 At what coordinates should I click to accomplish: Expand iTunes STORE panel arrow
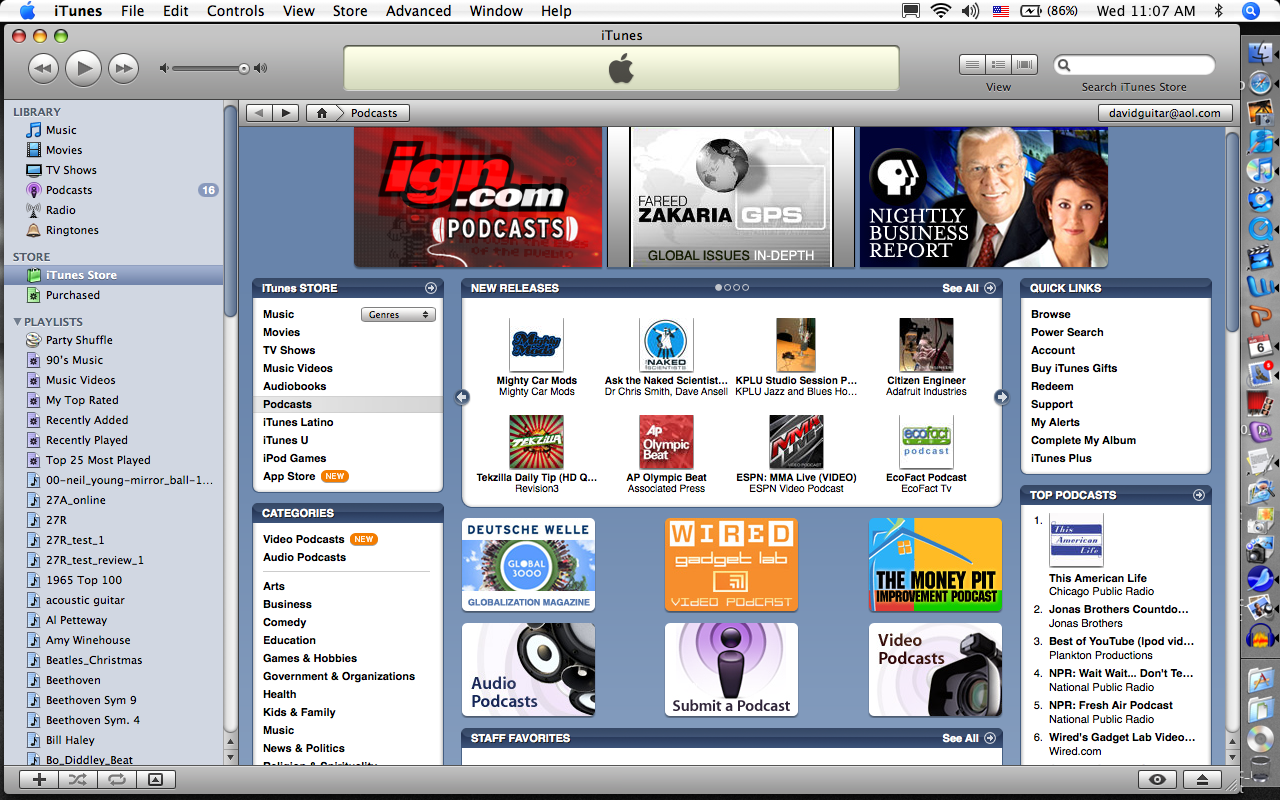(431, 288)
